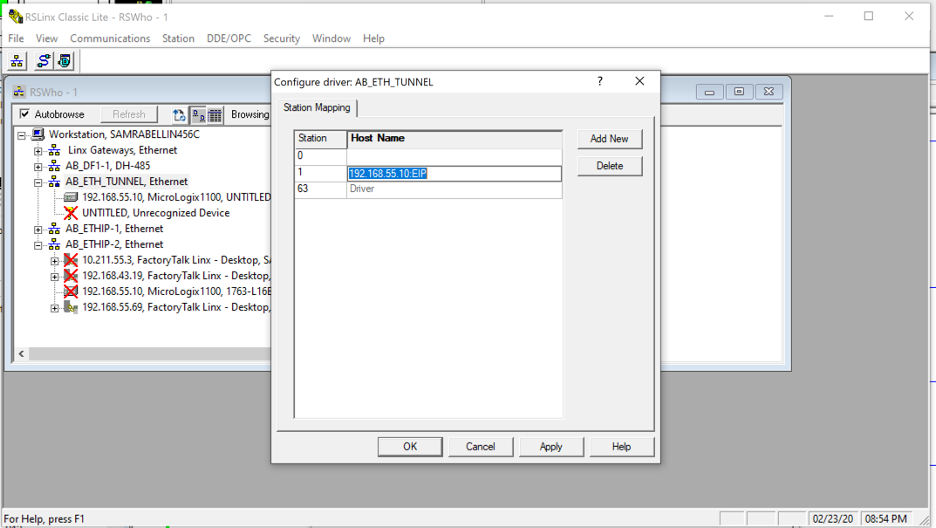Select UNTITLED, Unrecognized Device row

click(156, 213)
